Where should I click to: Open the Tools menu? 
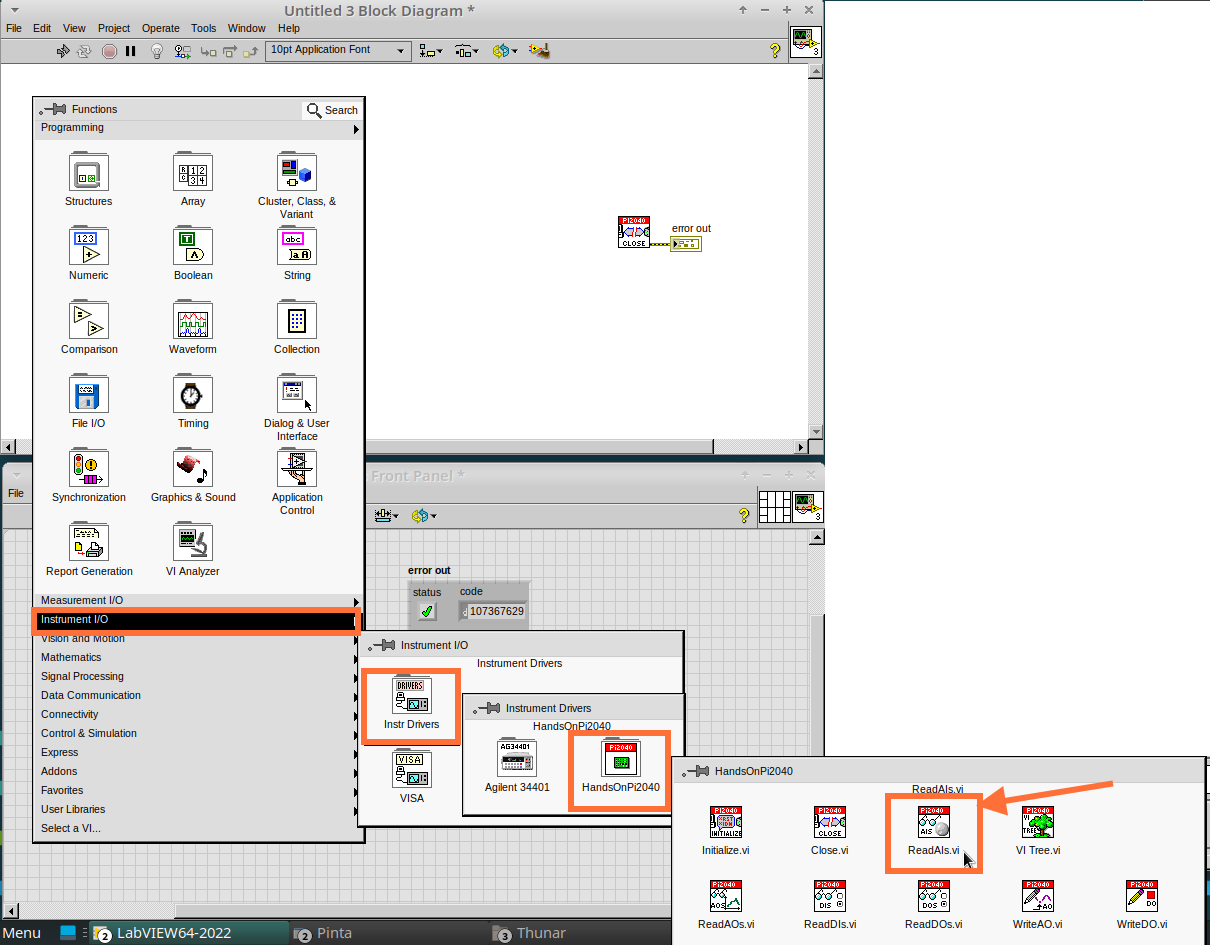(x=204, y=28)
